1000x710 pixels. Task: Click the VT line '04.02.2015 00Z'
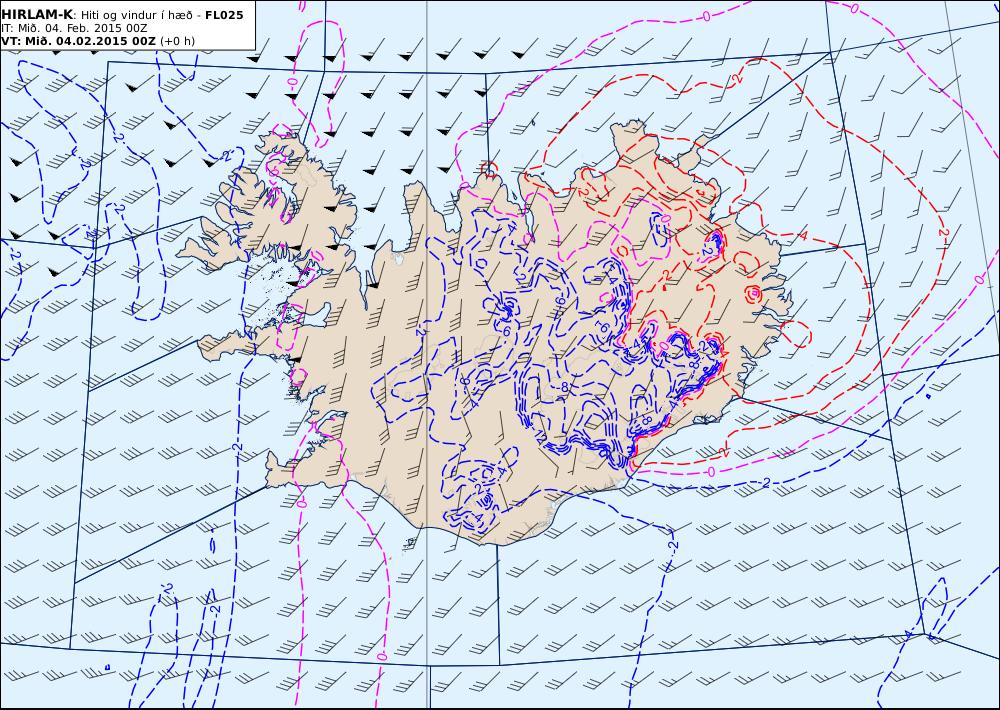pos(105,41)
